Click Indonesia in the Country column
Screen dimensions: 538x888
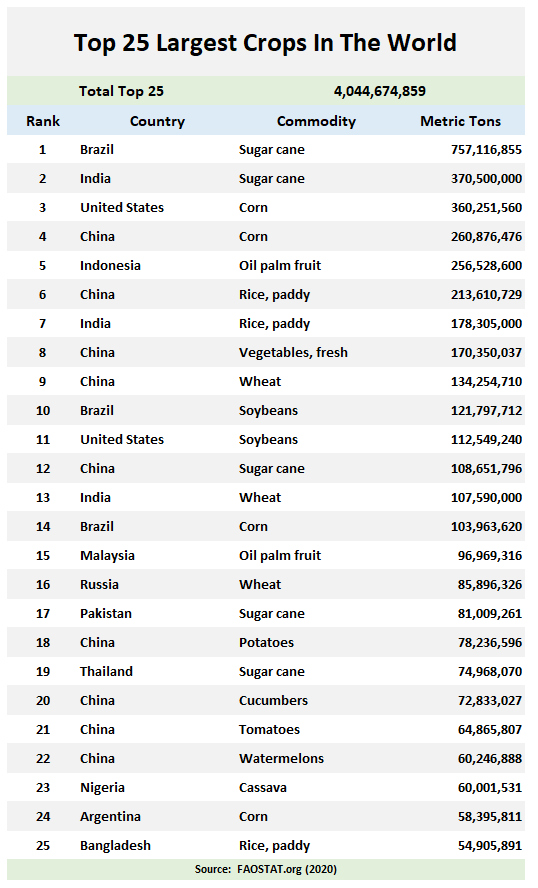[x=110, y=266]
